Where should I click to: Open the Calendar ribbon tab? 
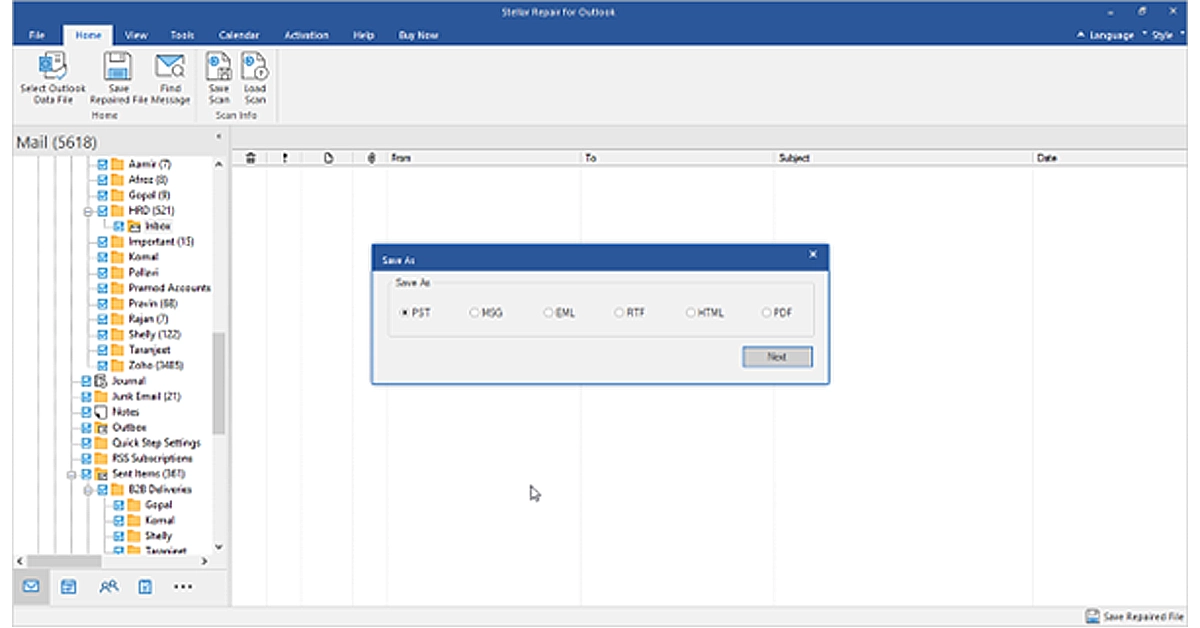239,35
